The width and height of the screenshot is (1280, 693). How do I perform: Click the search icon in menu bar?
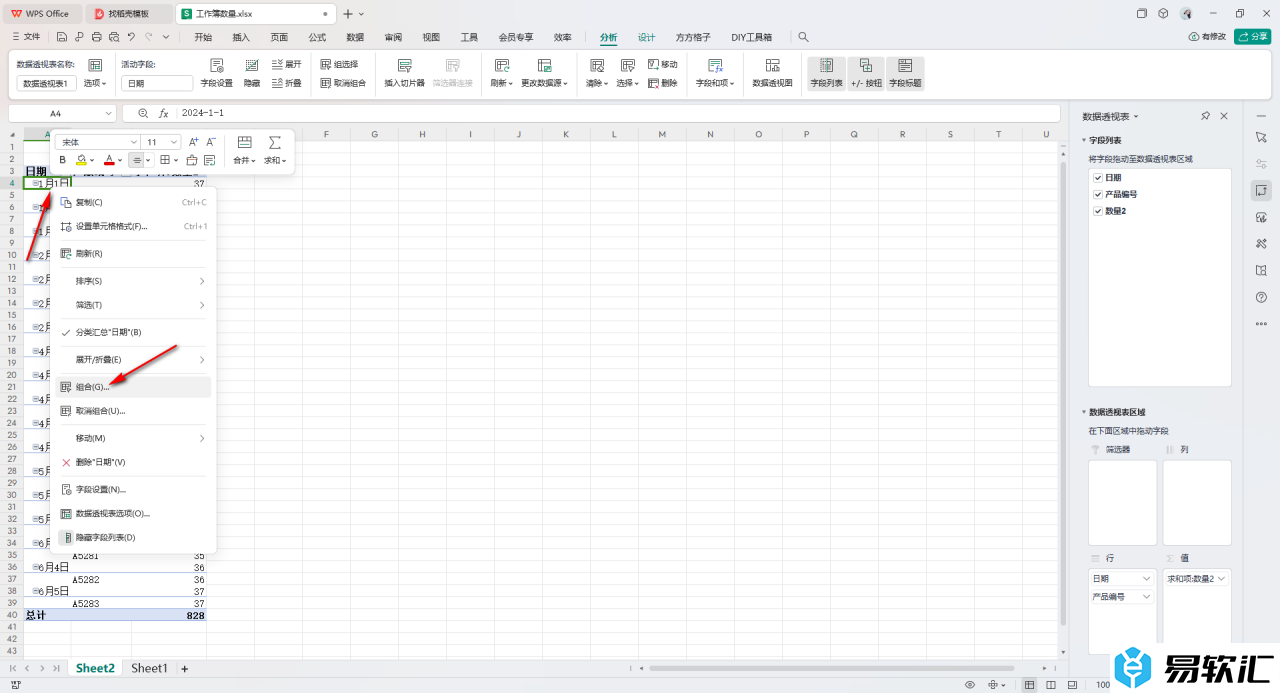pos(803,37)
